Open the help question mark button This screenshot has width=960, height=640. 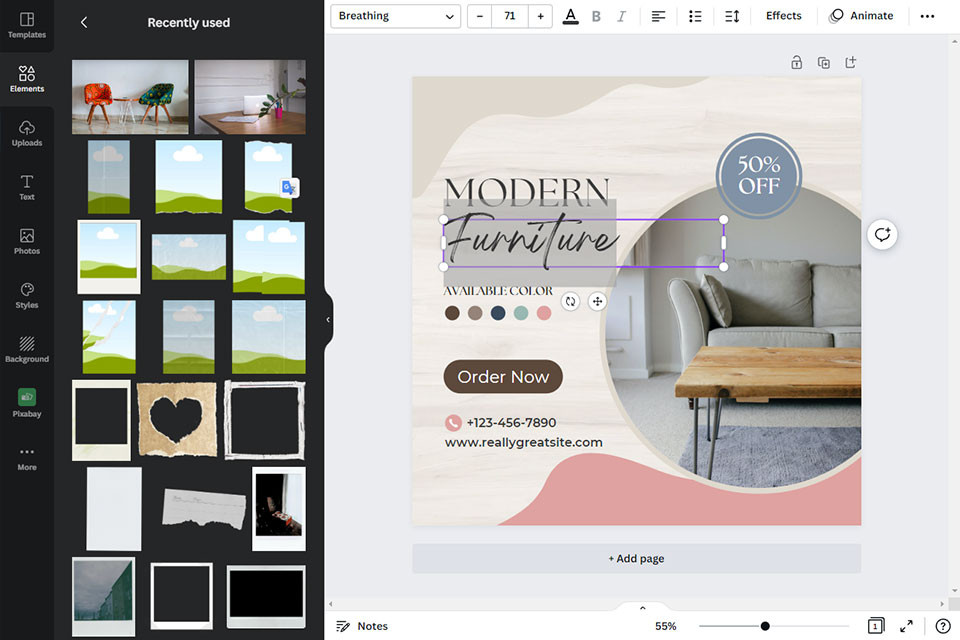(x=943, y=626)
